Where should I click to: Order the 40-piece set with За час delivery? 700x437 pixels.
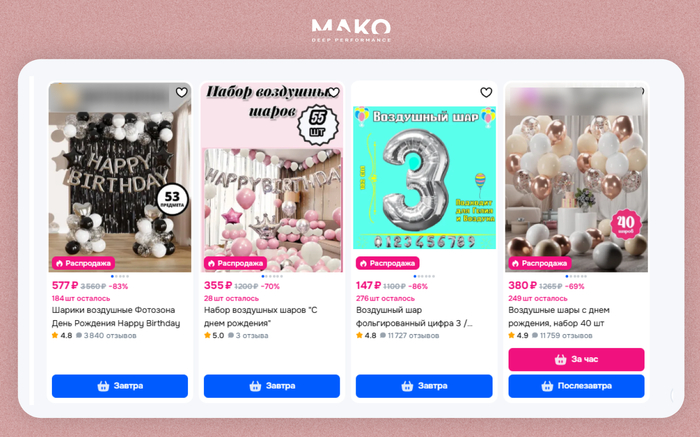coord(576,359)
